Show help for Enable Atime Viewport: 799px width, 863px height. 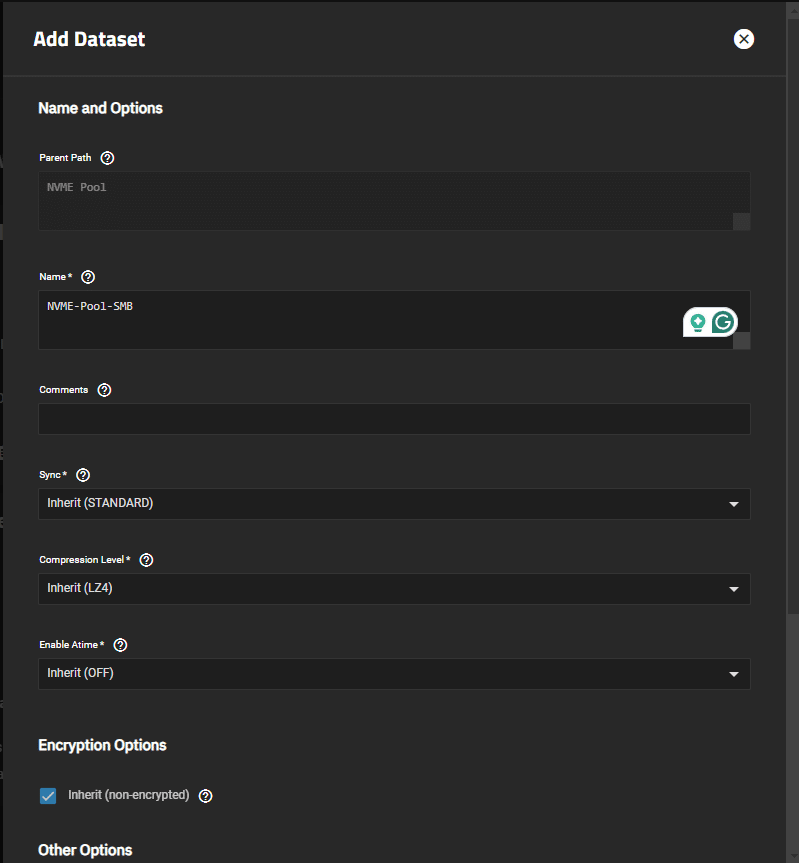(120, 645)
